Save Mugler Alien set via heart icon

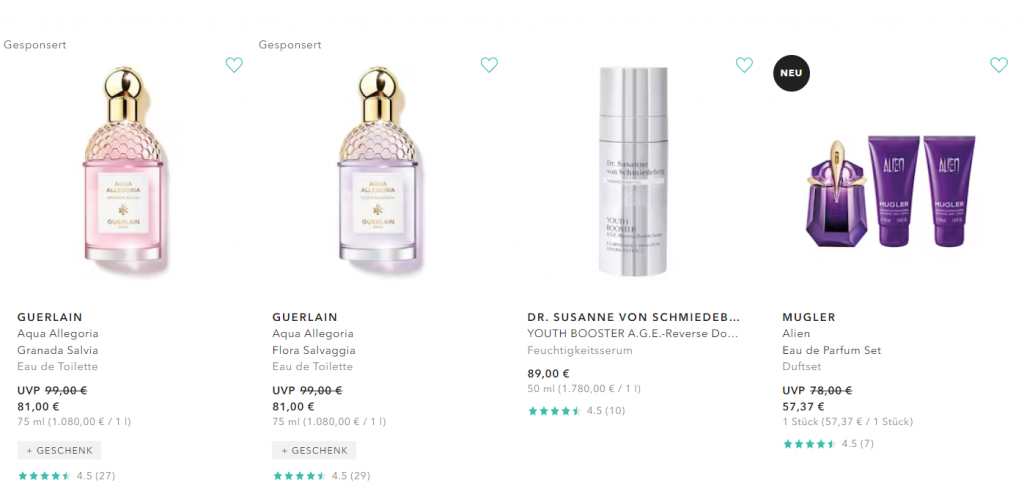[999, 65]
